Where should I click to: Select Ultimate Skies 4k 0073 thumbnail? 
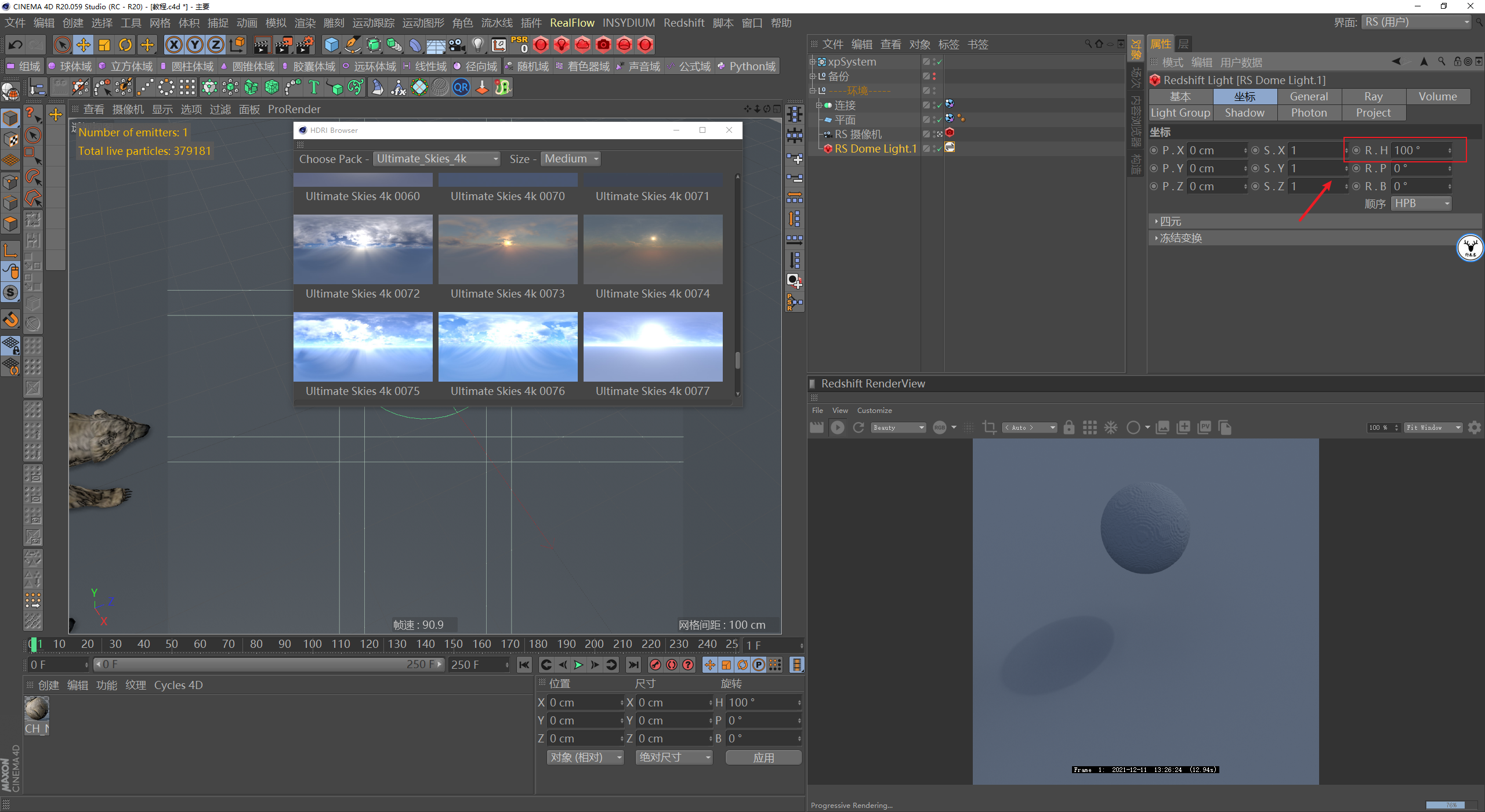click(508, 249)
